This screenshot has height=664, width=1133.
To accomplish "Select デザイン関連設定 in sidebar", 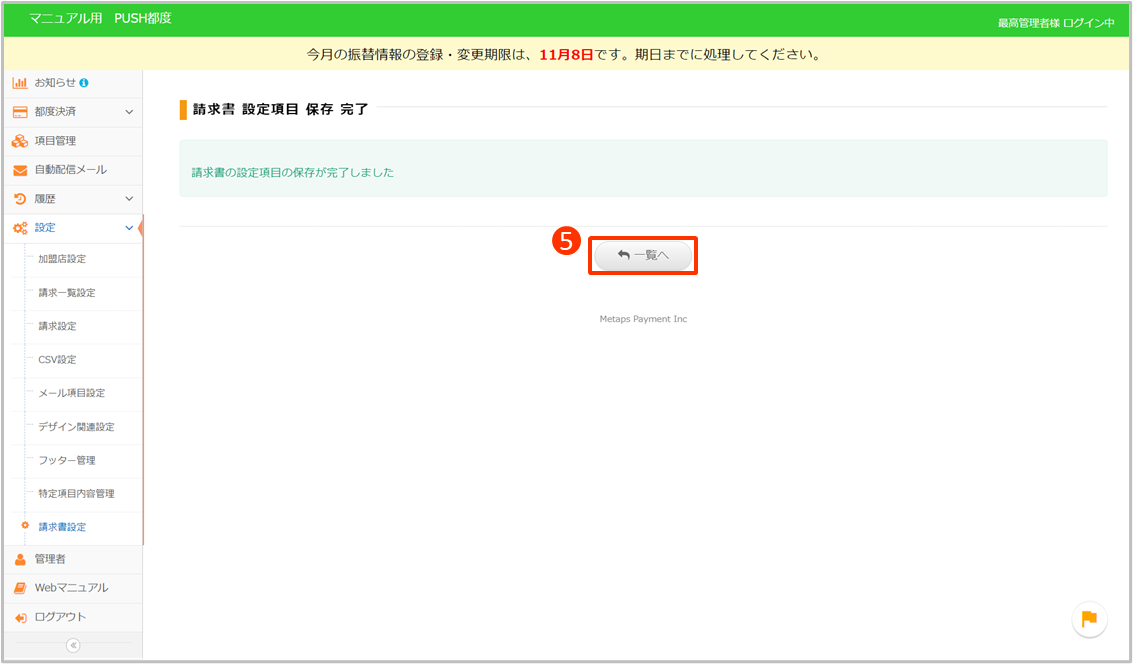I will pos(76,427).
